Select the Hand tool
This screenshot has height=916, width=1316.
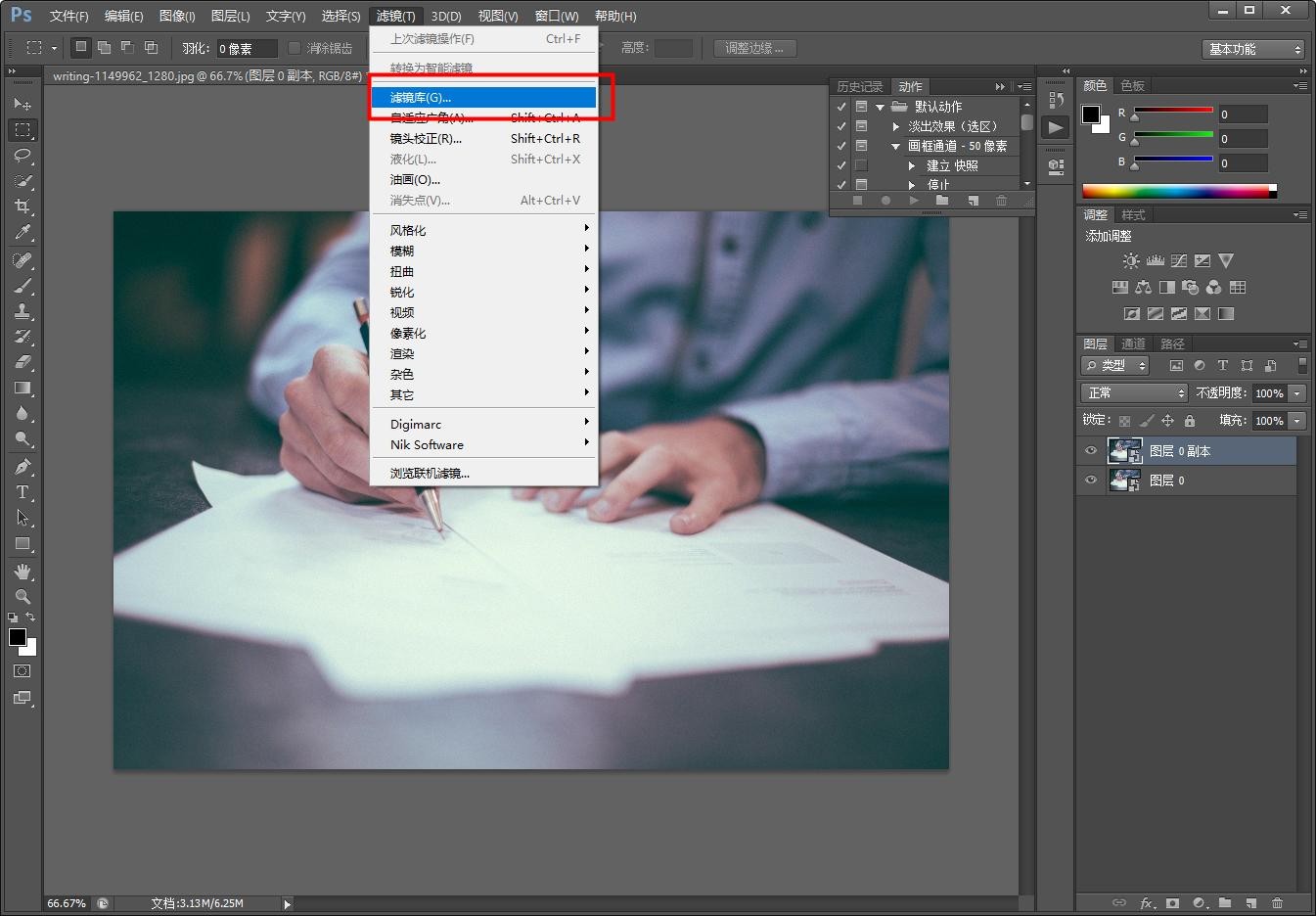(x=23, y=571)
